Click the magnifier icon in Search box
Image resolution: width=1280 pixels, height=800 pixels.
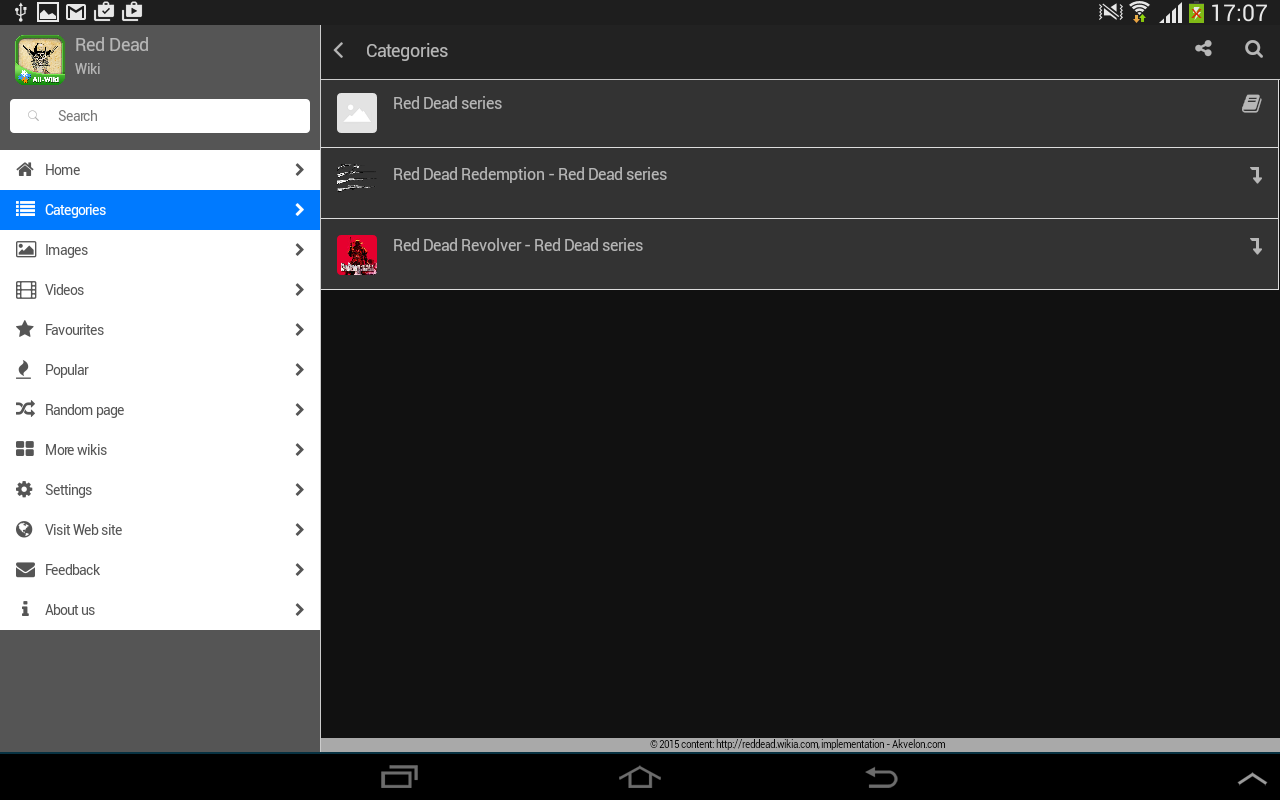pyautogui.click(x=34, y=116)
